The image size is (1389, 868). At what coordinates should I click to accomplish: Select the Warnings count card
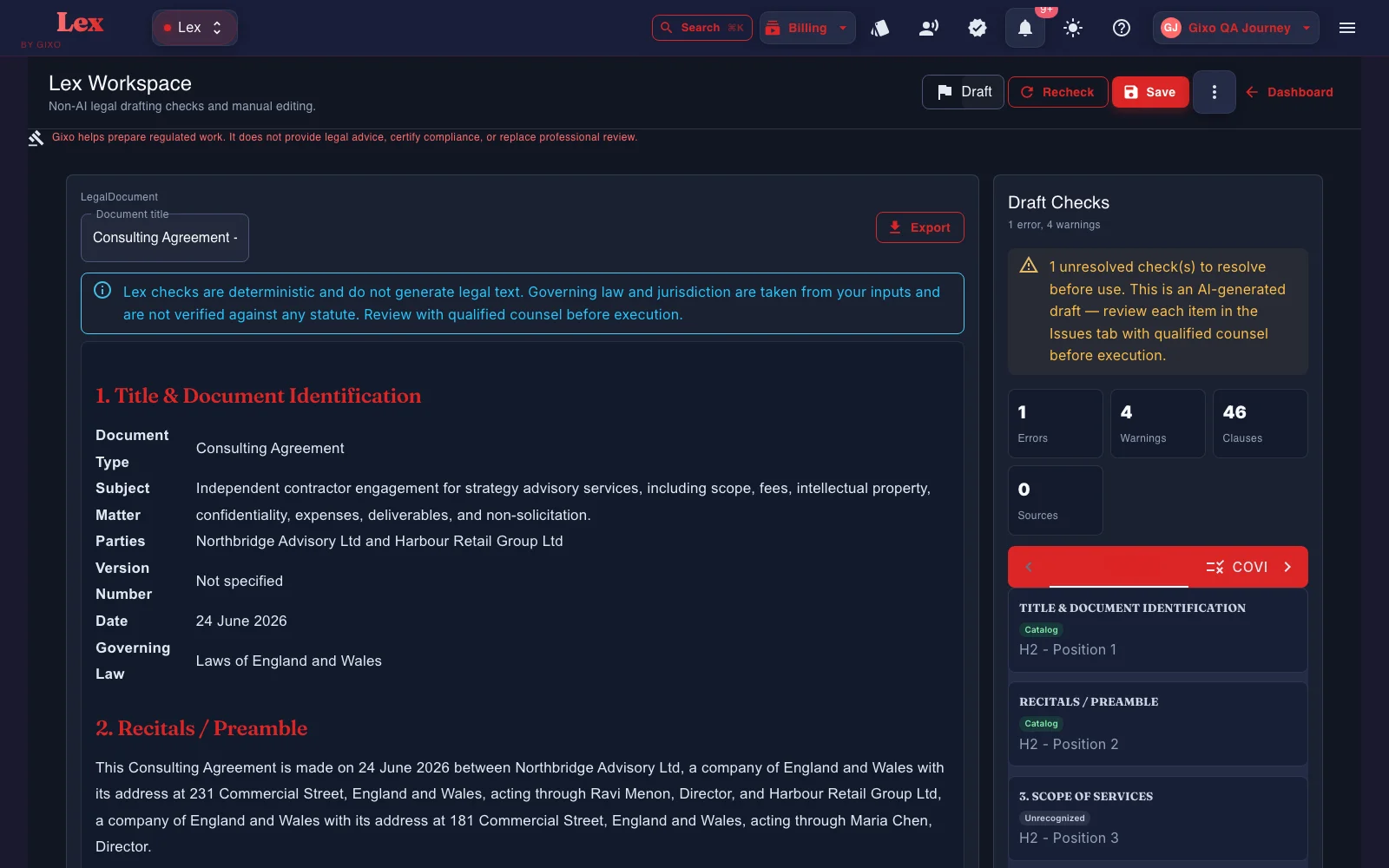pyautogui.click(x=1158, y=424)
